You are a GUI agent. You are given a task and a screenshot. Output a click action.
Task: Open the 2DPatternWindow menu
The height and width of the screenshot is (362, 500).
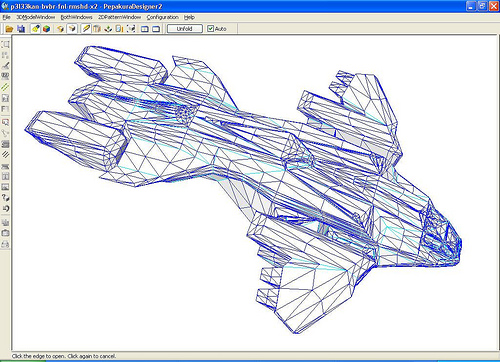(x=119, y=17)
